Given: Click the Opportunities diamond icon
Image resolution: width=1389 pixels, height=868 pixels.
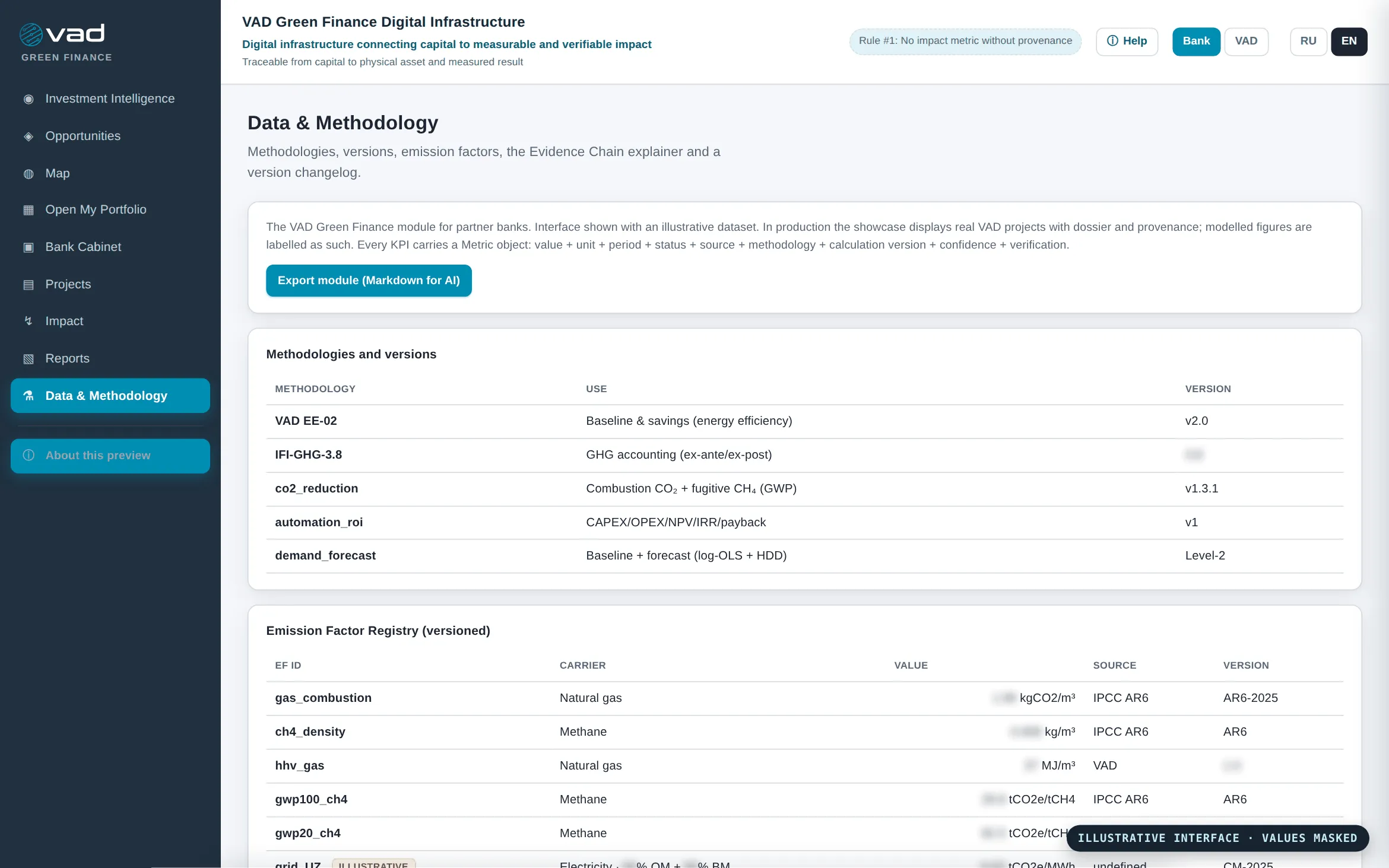Looking at the screenshot, I should click(x=28, y=136).
